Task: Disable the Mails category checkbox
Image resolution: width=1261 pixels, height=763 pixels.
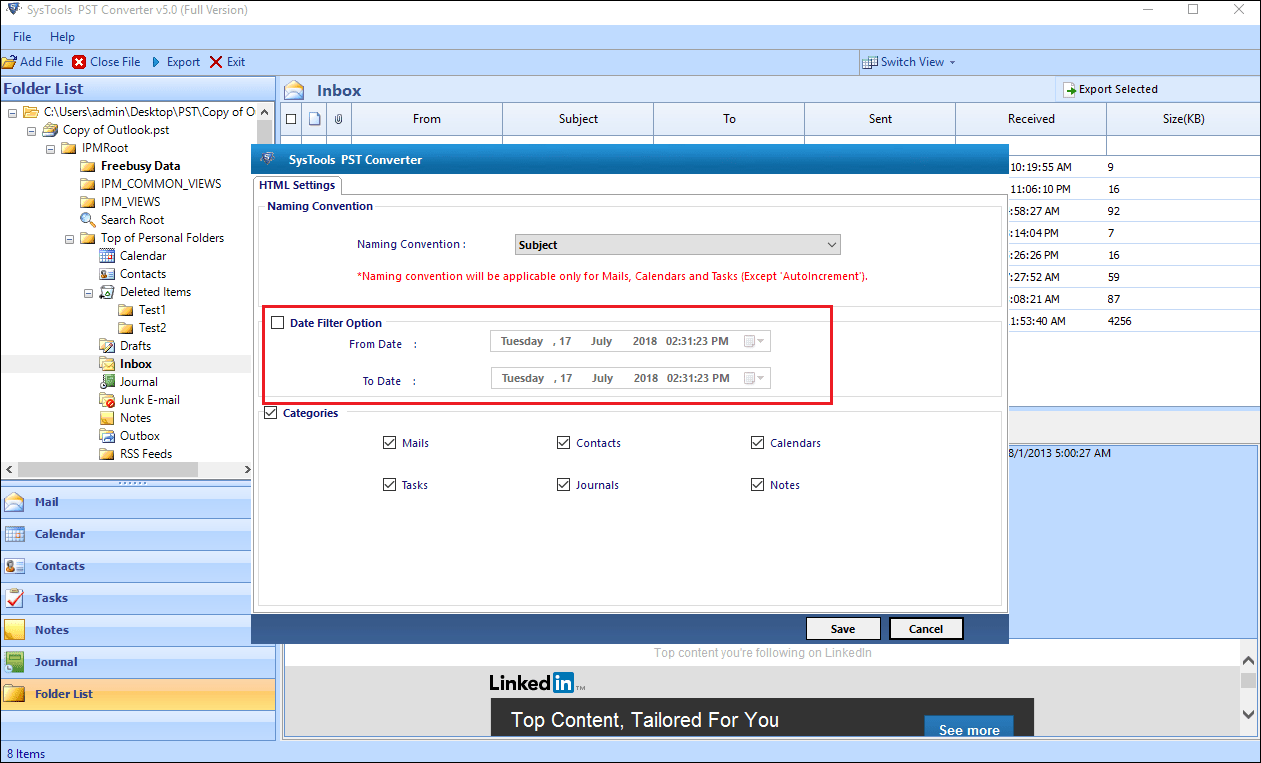Action: click(x=389, y=442)
